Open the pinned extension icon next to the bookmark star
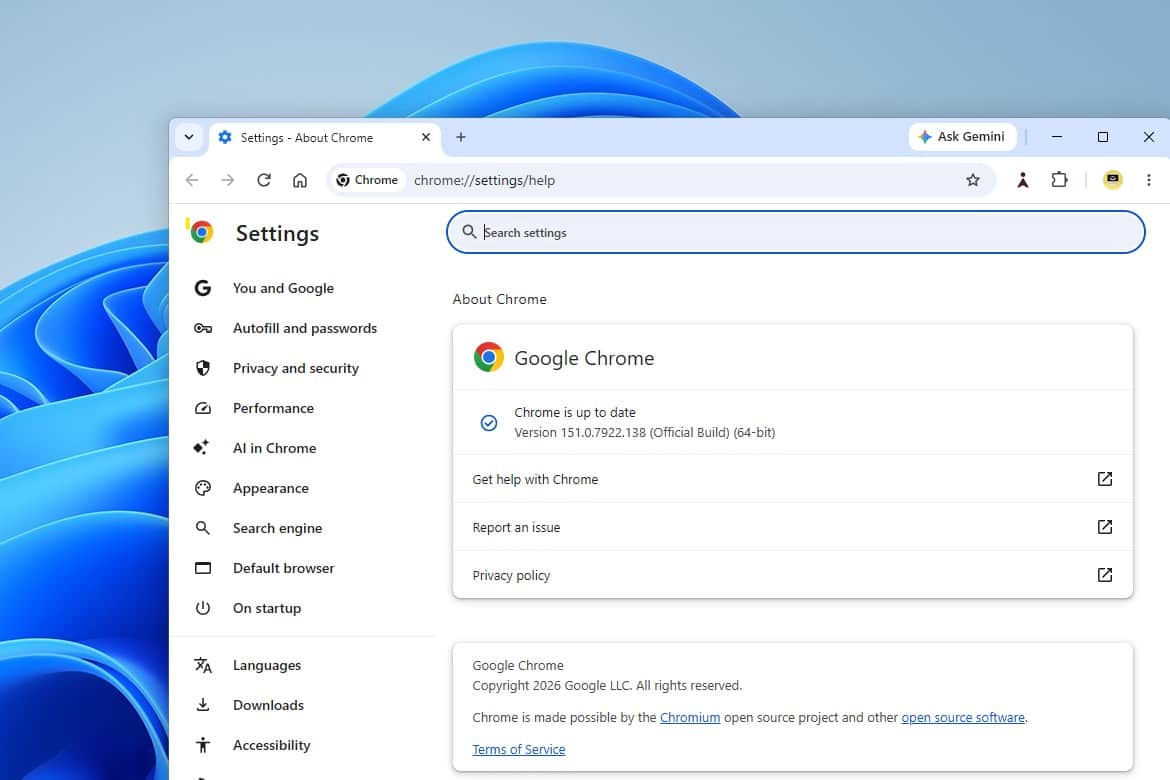 pos(1022,180)
